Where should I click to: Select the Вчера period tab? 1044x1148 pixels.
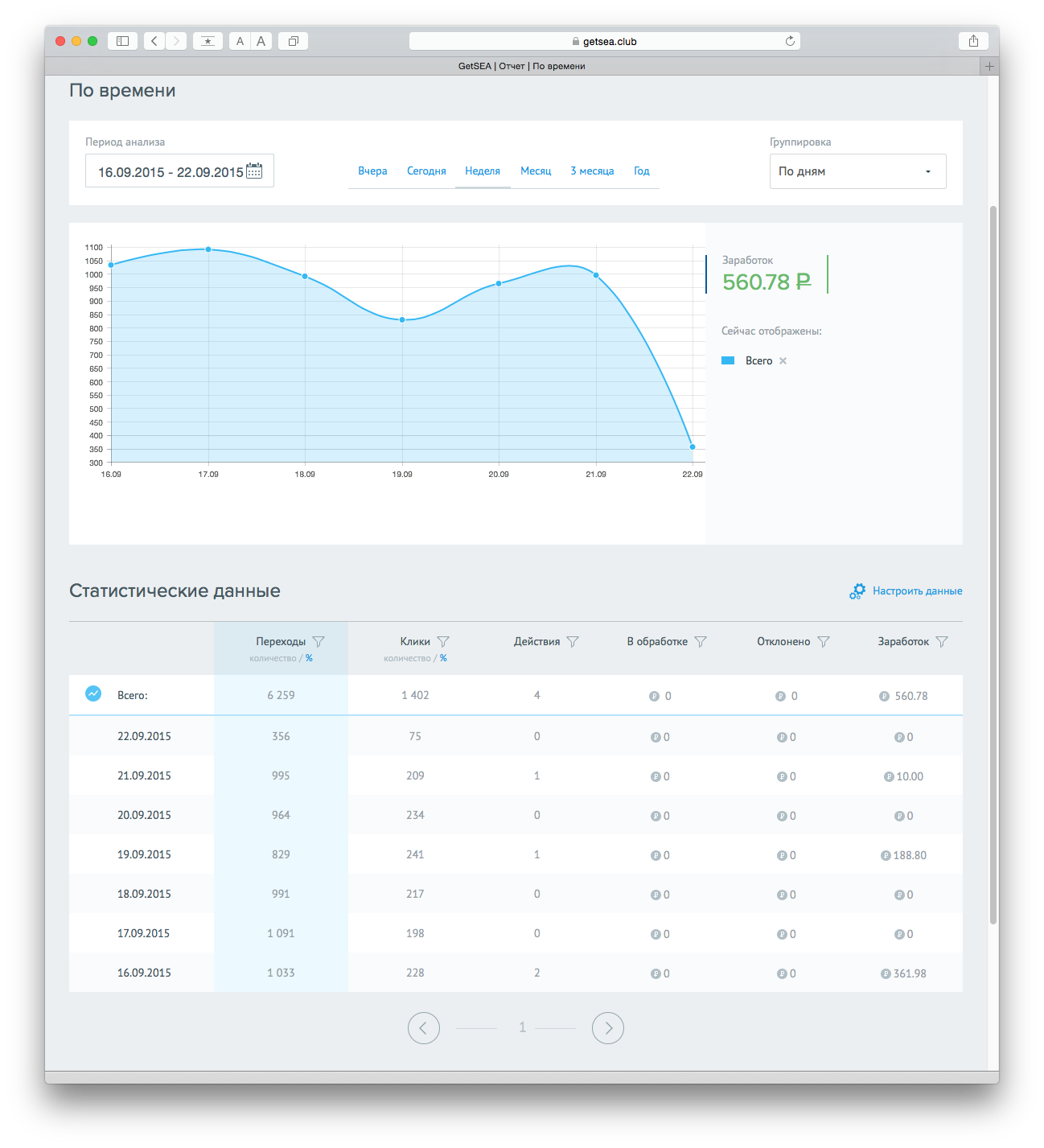[372, 171]
